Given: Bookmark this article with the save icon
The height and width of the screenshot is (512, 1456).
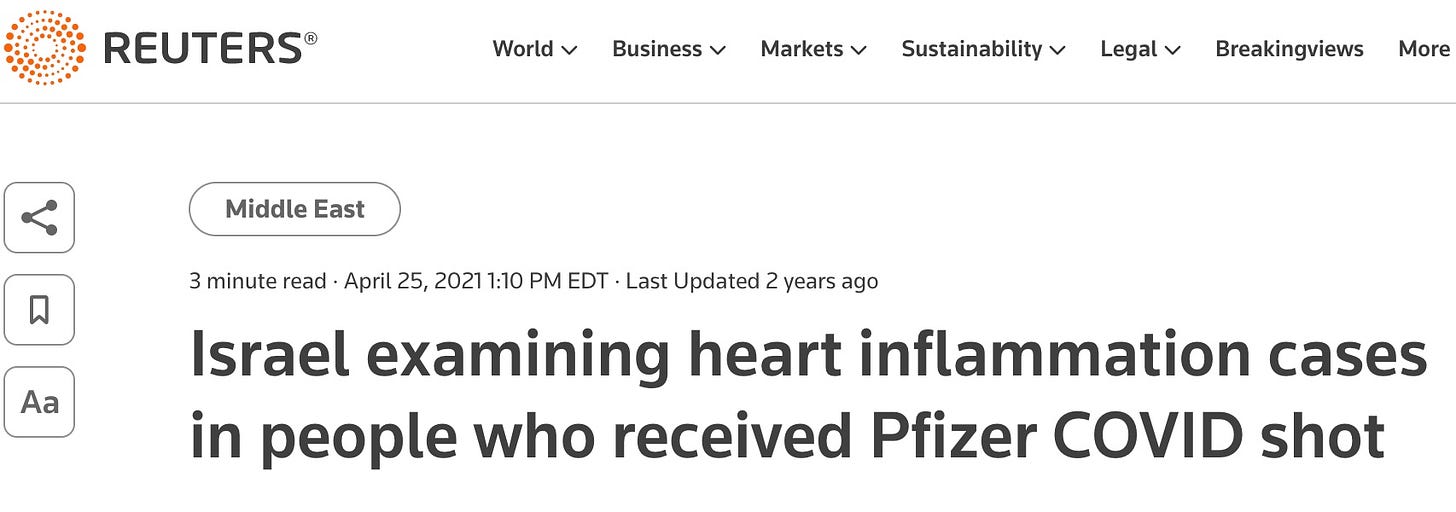Looking at the screenshot, I should 39,310.
